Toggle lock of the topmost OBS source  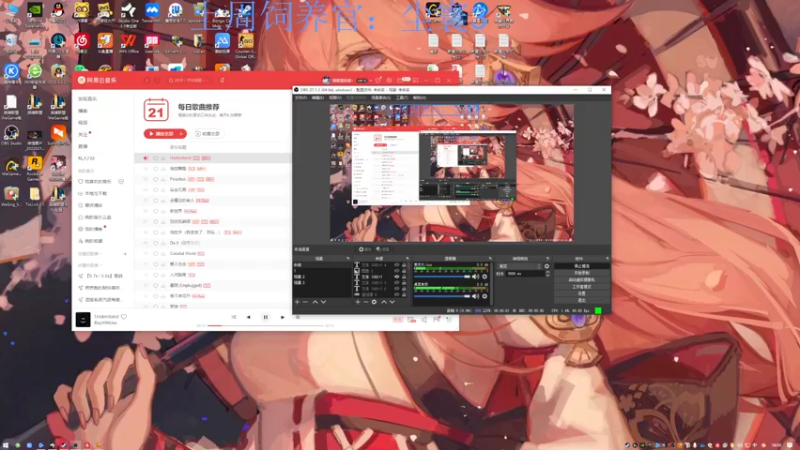[x=404, y=265]
